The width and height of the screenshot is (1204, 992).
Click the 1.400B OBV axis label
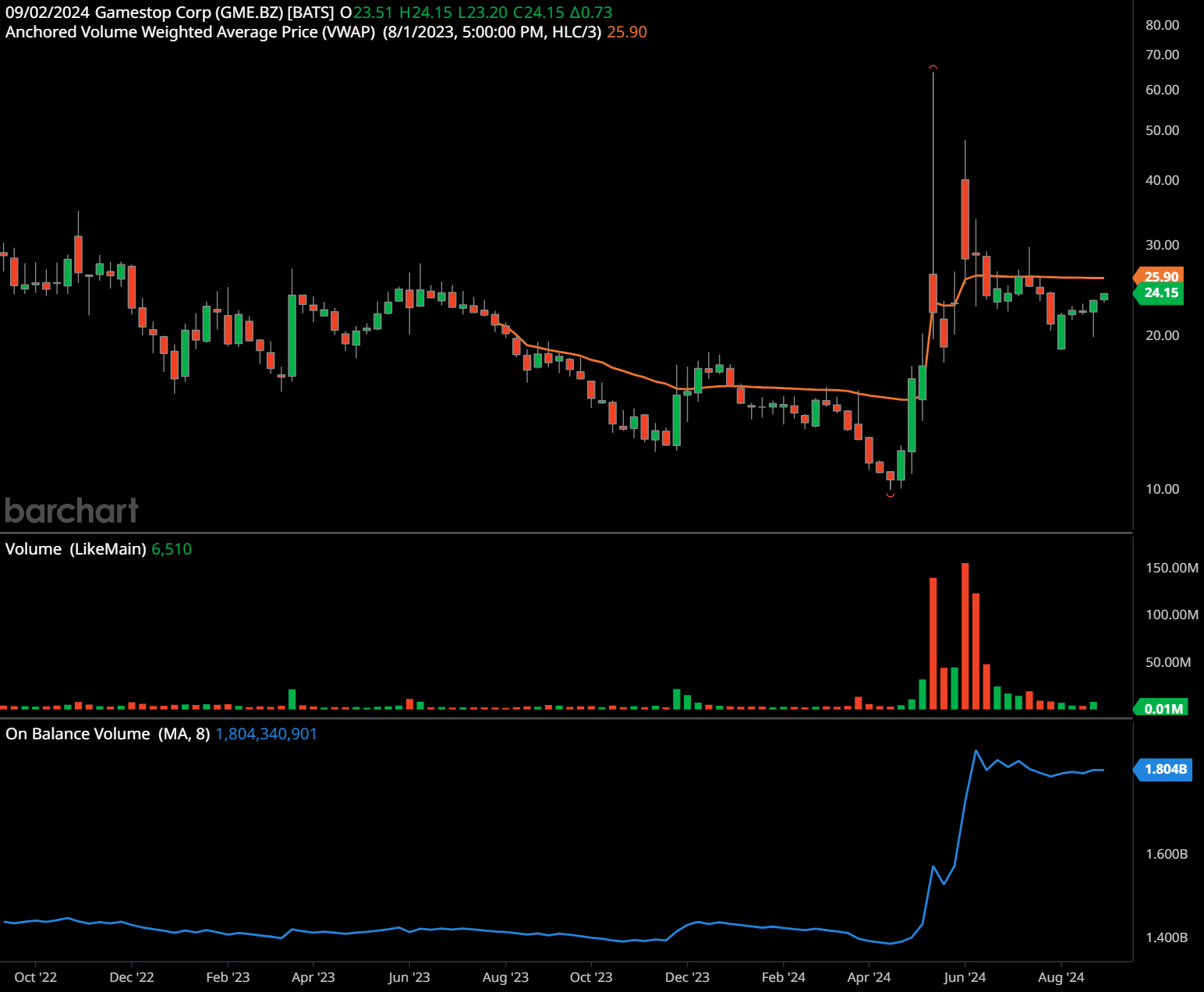[1167, 937]
